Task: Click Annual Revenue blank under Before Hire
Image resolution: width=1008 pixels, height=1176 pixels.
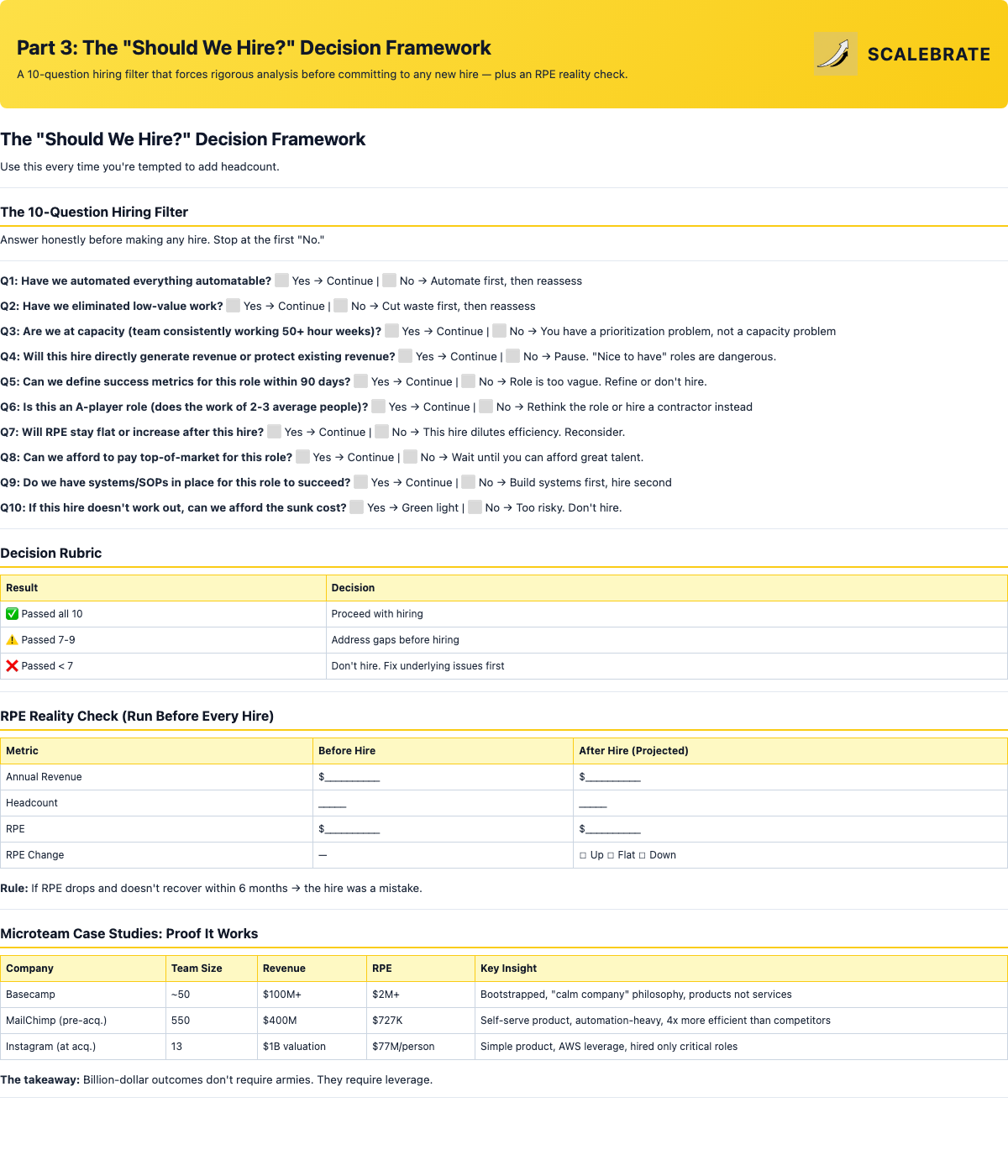Action: point(349,777)
